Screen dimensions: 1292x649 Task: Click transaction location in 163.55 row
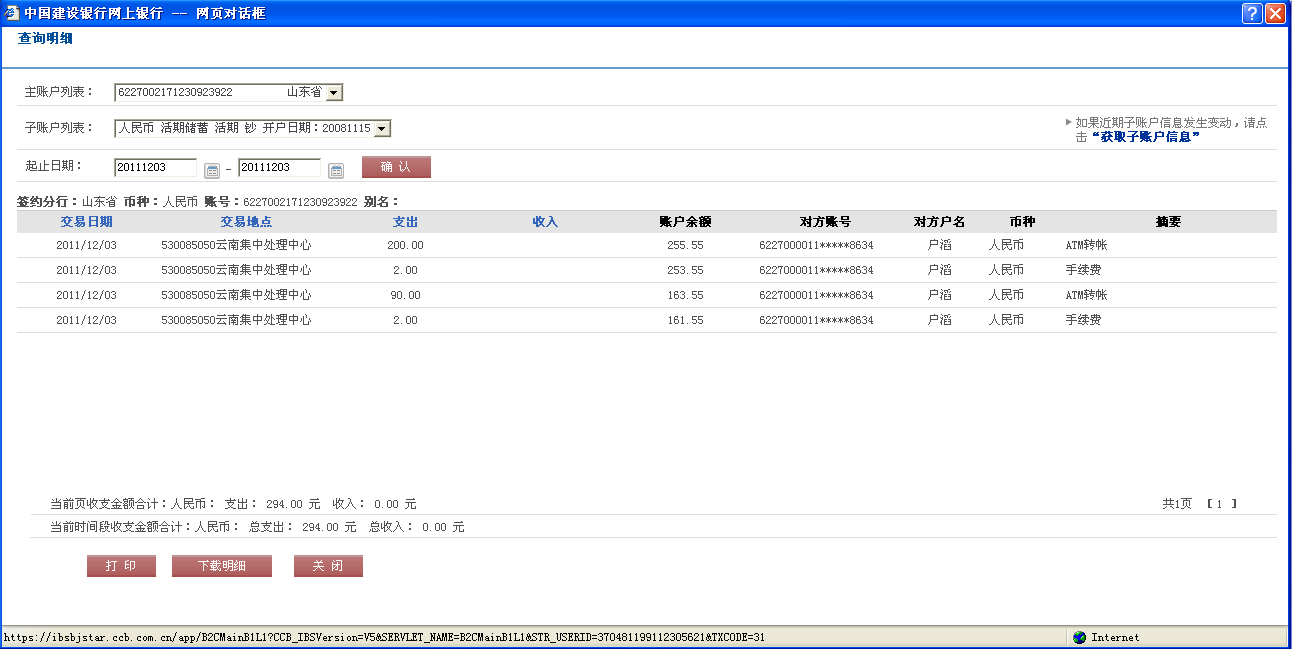click(236, 295)
